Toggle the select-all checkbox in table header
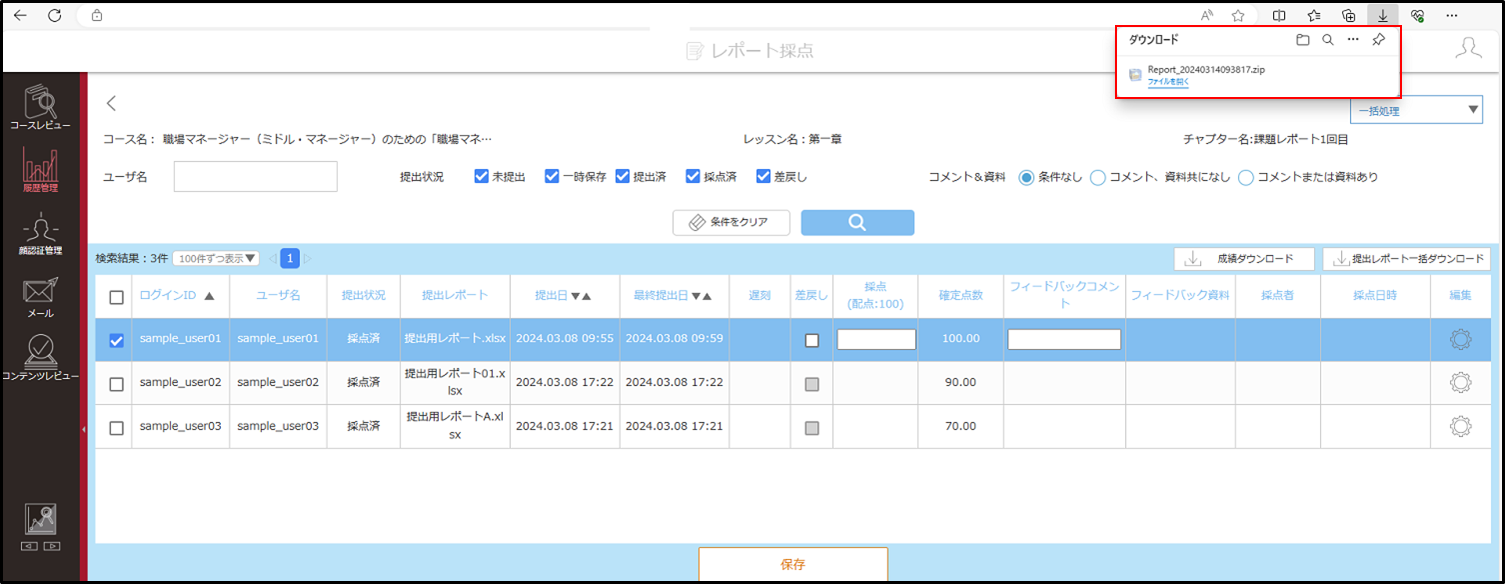Viewport: 1505px width, 584px height. pyautogui.click(x=116, y=297)
